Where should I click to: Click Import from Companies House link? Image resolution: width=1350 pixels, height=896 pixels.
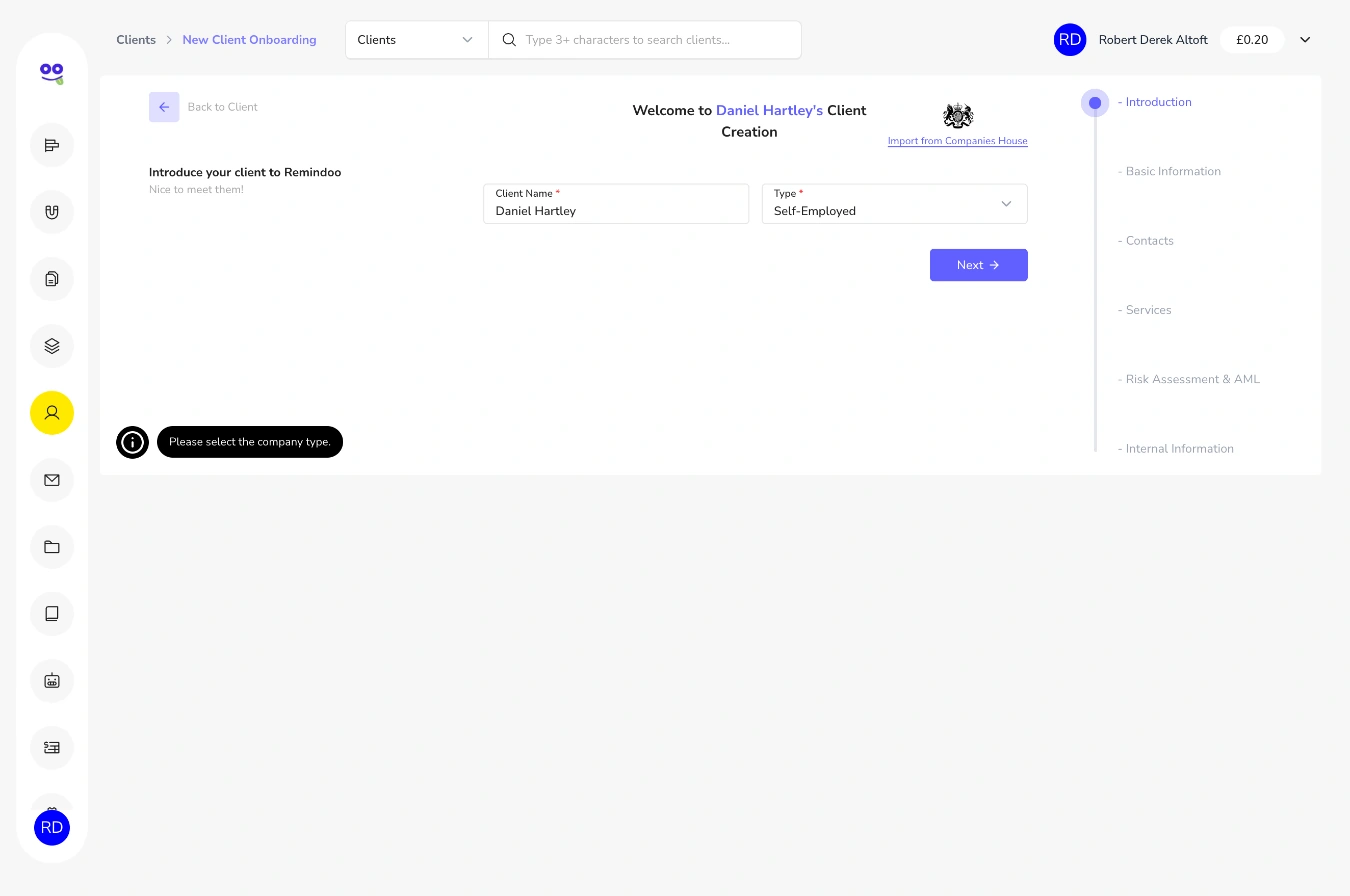958,141
